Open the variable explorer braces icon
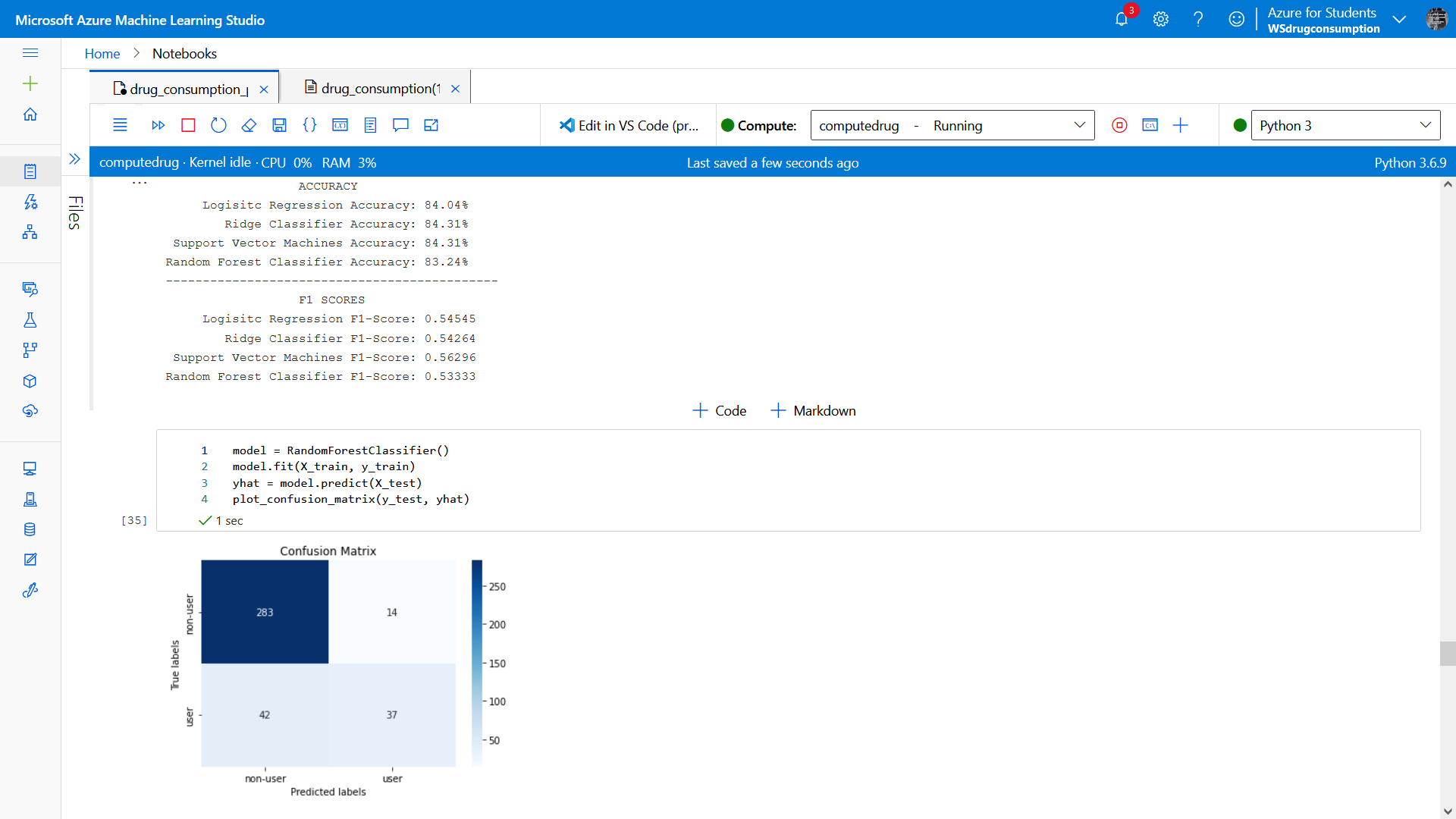Image resolution: width=1456 pixels, height=819 pixels. click(309, 125)
